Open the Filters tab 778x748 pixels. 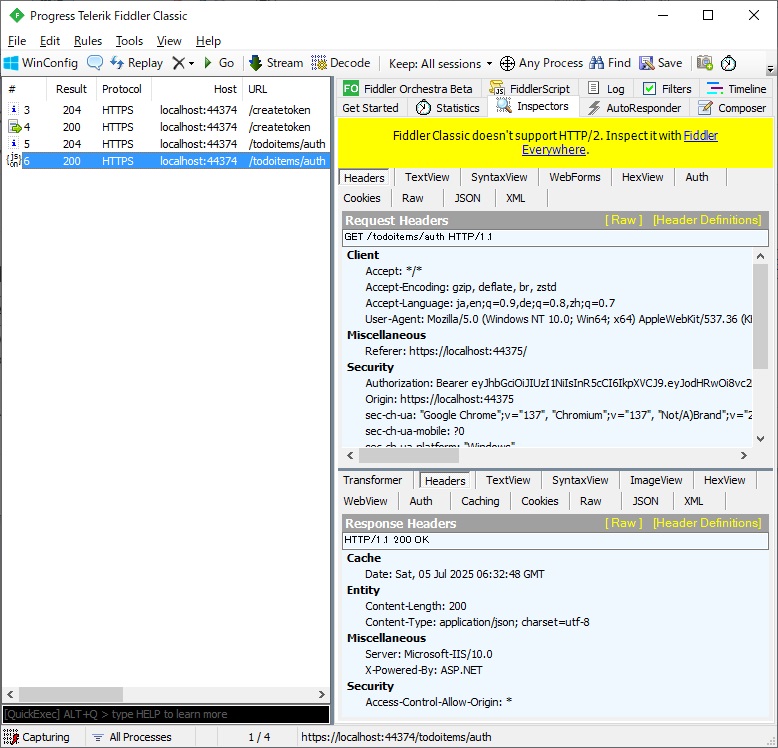[667, 89]
